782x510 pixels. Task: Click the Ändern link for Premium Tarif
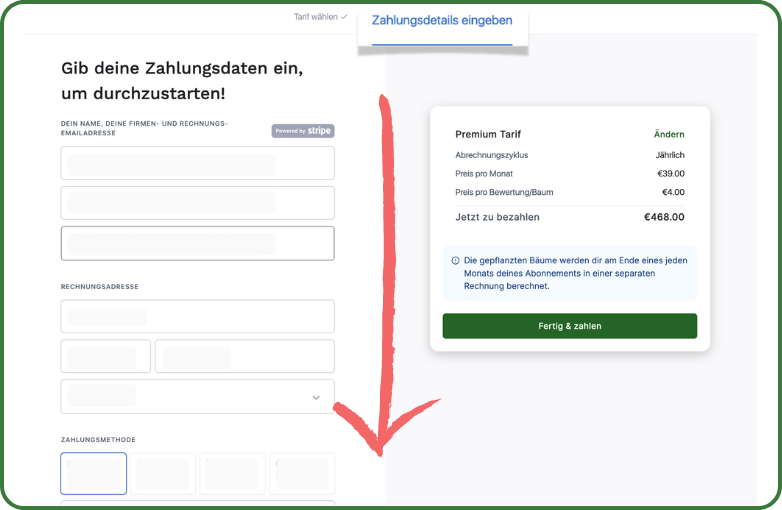tap(669, 134)
